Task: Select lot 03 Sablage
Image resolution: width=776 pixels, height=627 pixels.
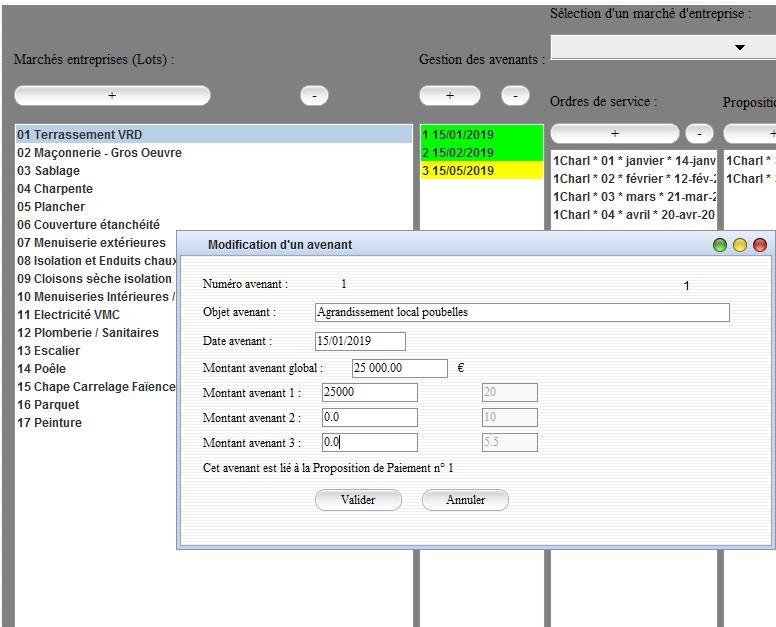Action: coord(214,171)
